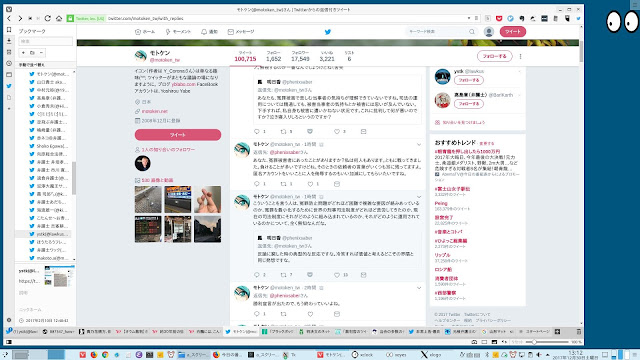Open the Window panel icon in sidebar
Viewport: 640px width, 360px height.
pos(9,75)
